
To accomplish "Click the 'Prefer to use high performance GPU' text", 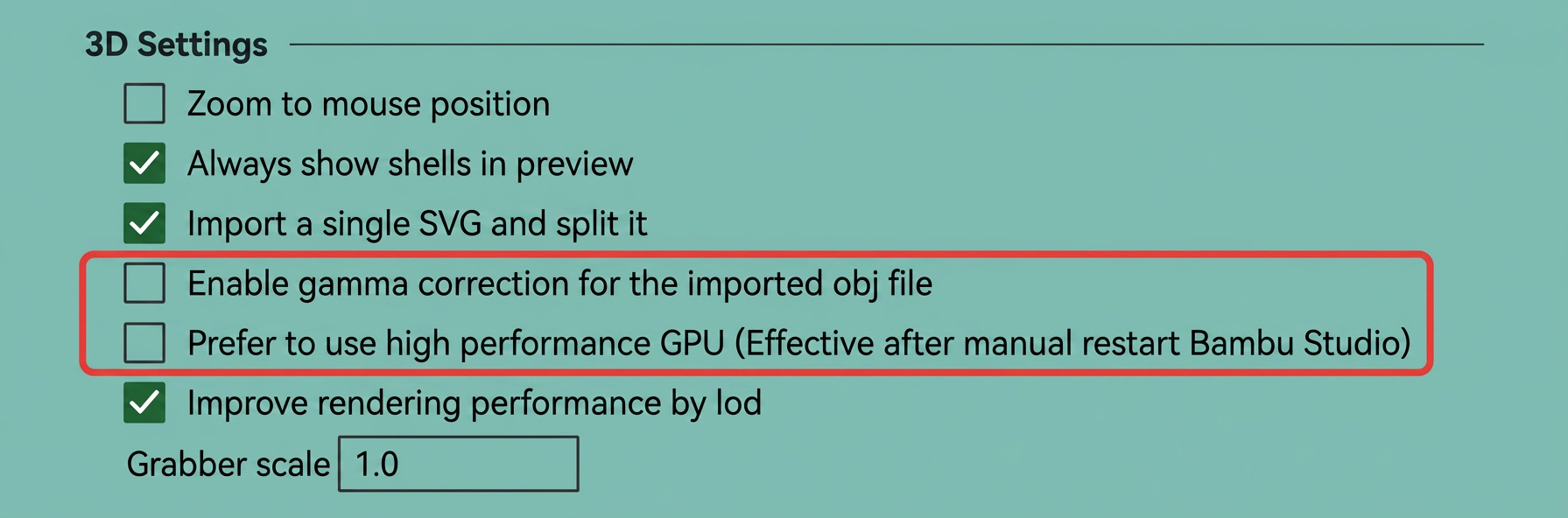I will [x=456, y=343].
